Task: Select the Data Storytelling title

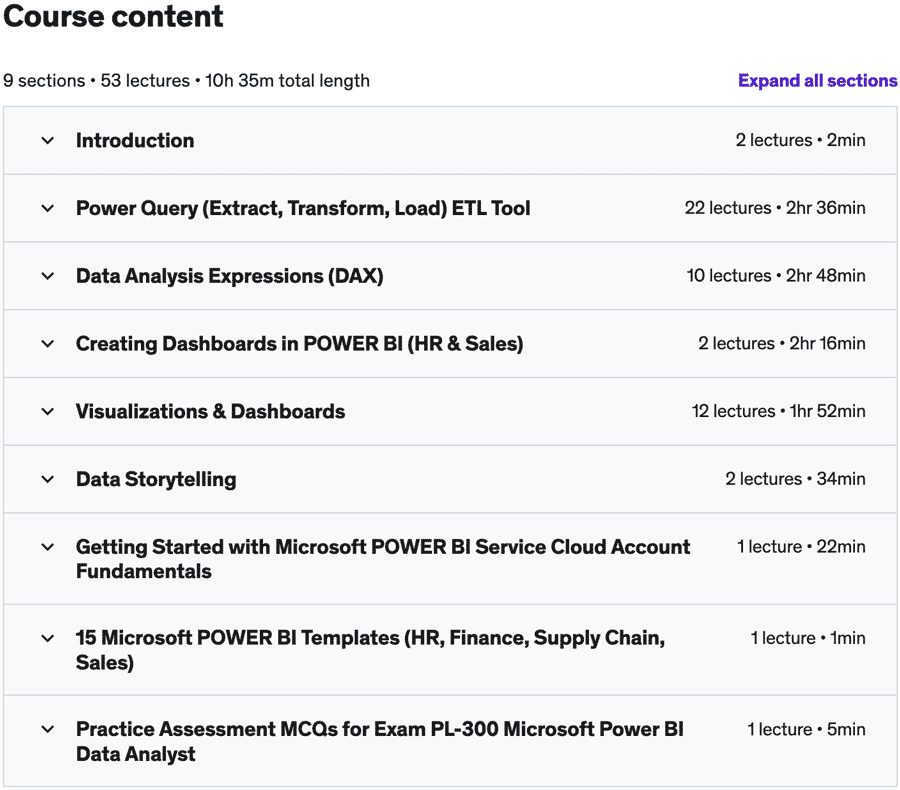Action: pos(156,479)
